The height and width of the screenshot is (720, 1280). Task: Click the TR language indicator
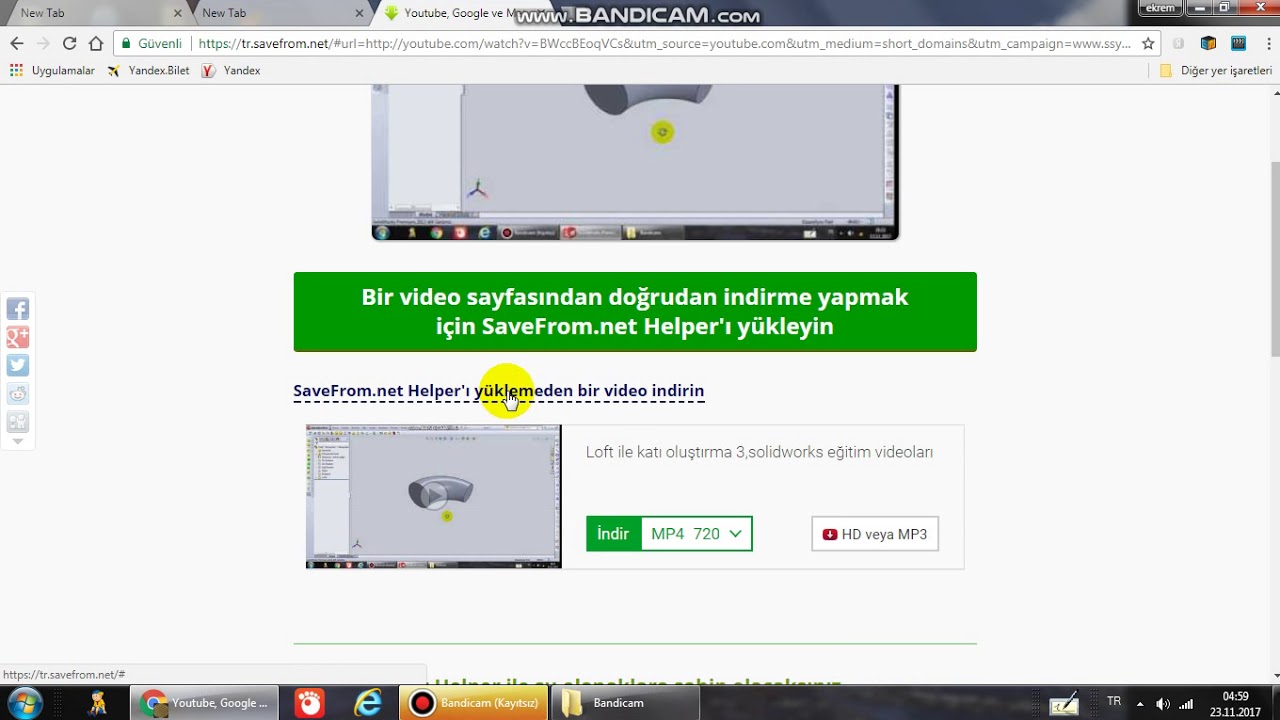coord(1114,702)
